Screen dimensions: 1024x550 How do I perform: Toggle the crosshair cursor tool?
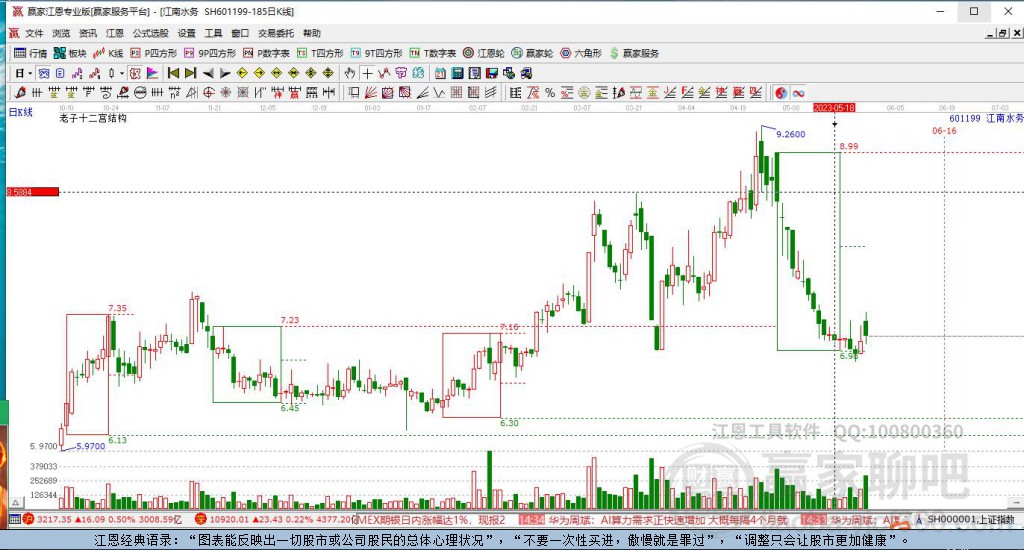367,73
